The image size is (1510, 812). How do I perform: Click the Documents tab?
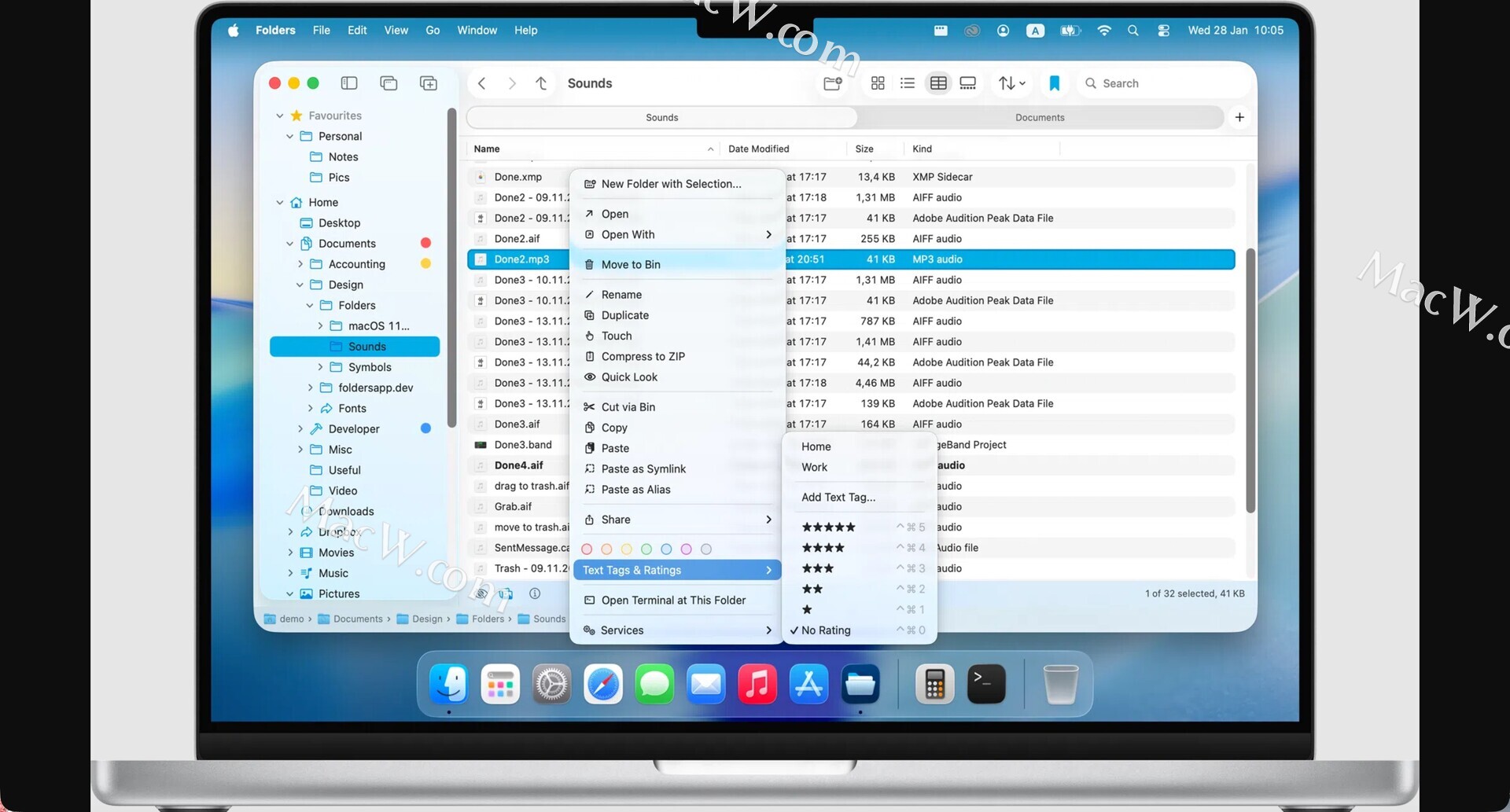[x=1039, y=118]
